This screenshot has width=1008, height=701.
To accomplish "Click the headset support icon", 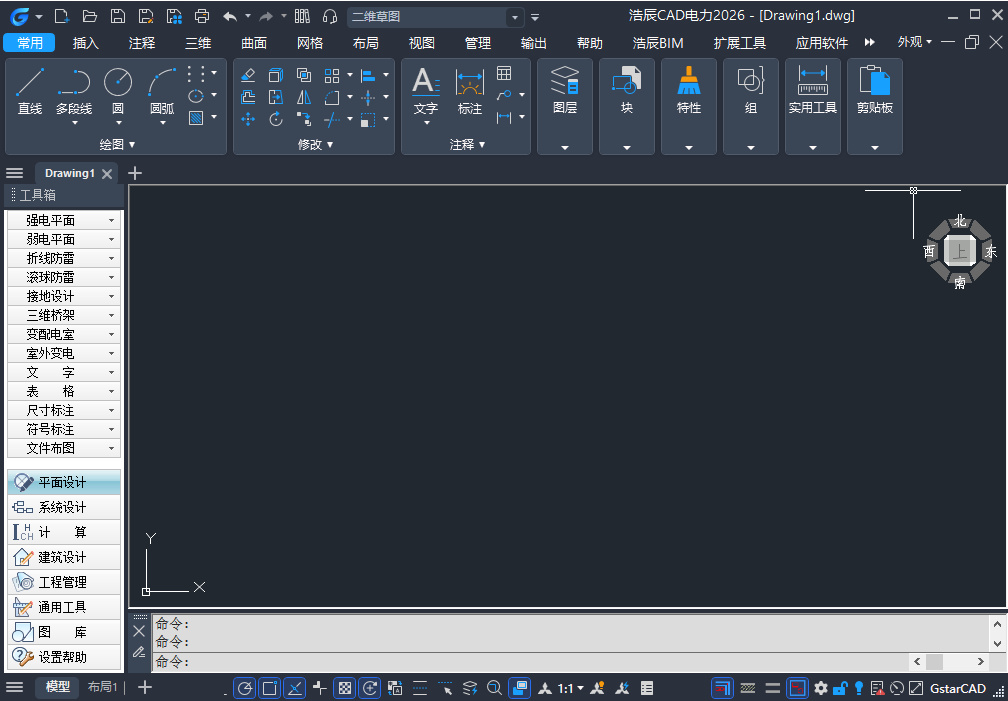I will [330, 16].
